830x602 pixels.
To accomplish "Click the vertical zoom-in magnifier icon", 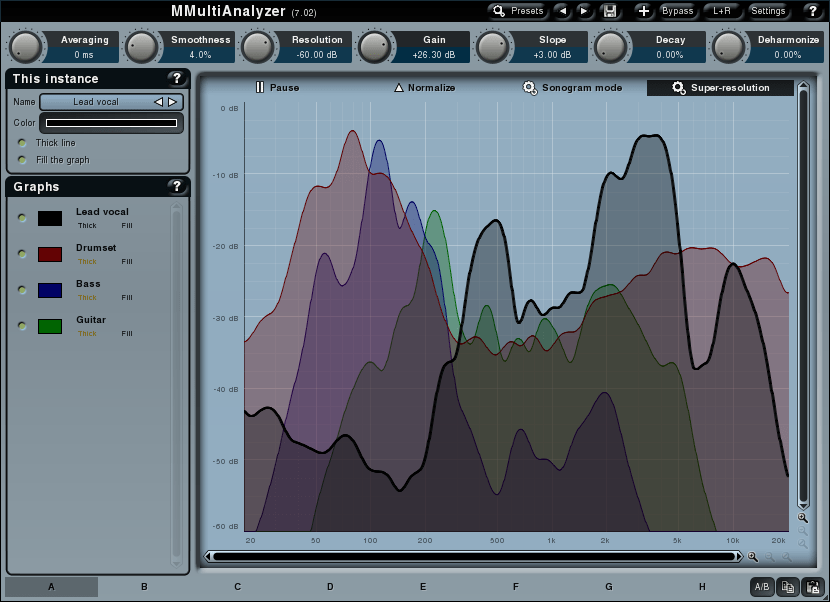I will click(x=803, y=518).
